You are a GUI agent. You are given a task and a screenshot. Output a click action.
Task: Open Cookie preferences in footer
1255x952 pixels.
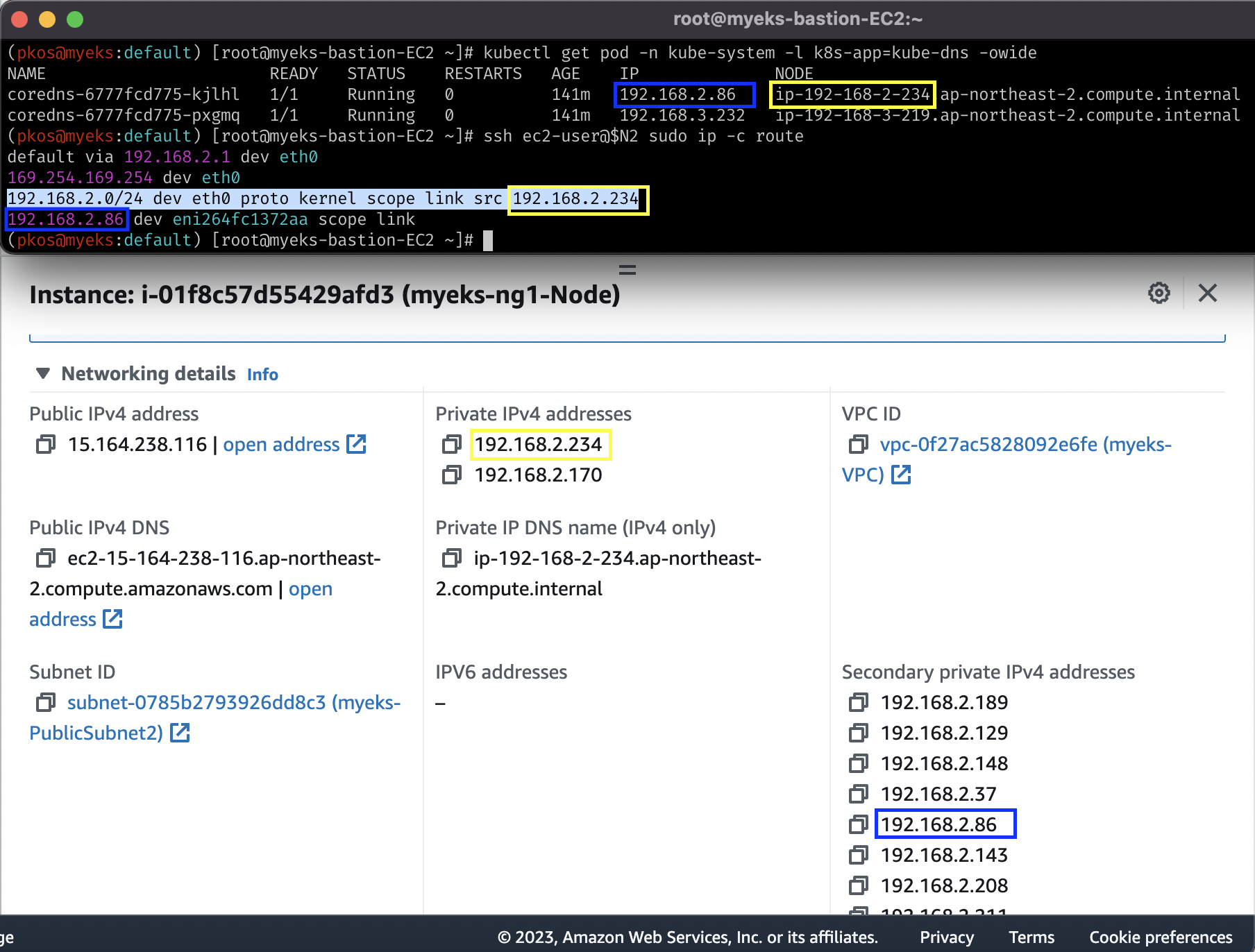coord(1161,937)
